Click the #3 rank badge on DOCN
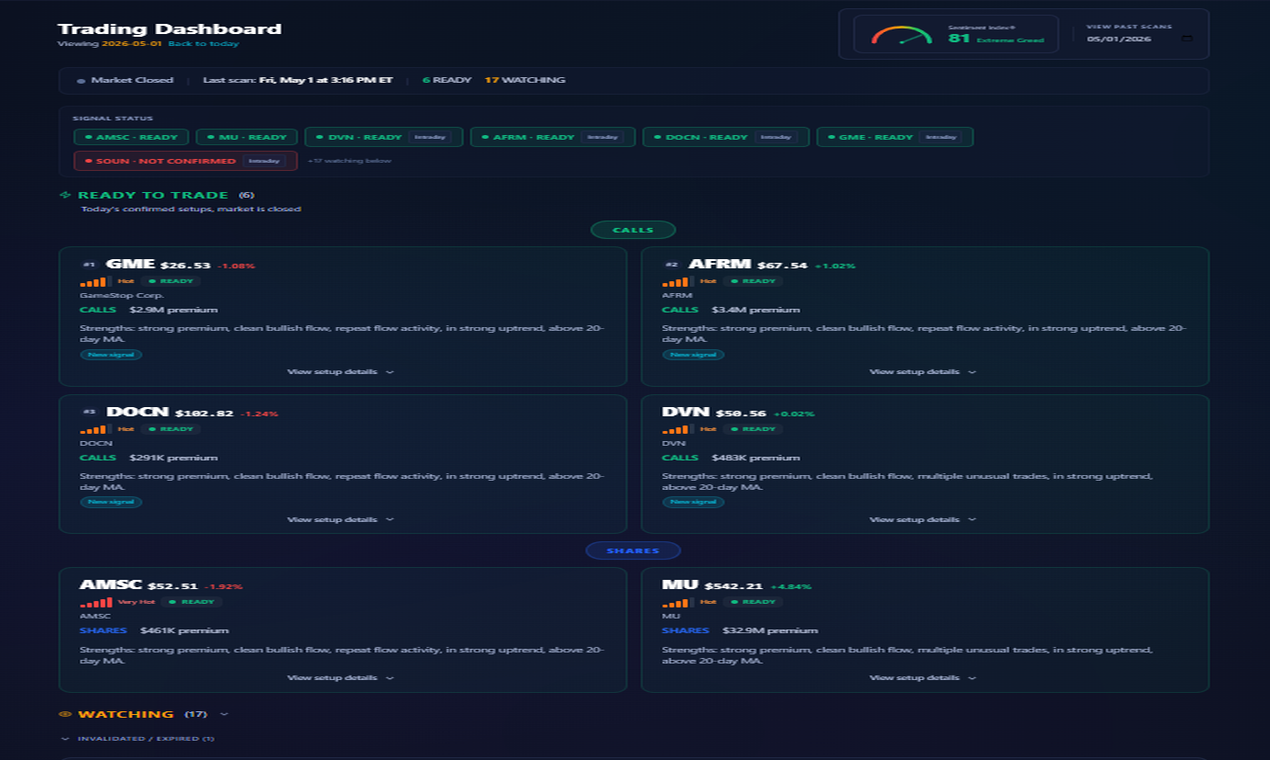 [89, 412]
